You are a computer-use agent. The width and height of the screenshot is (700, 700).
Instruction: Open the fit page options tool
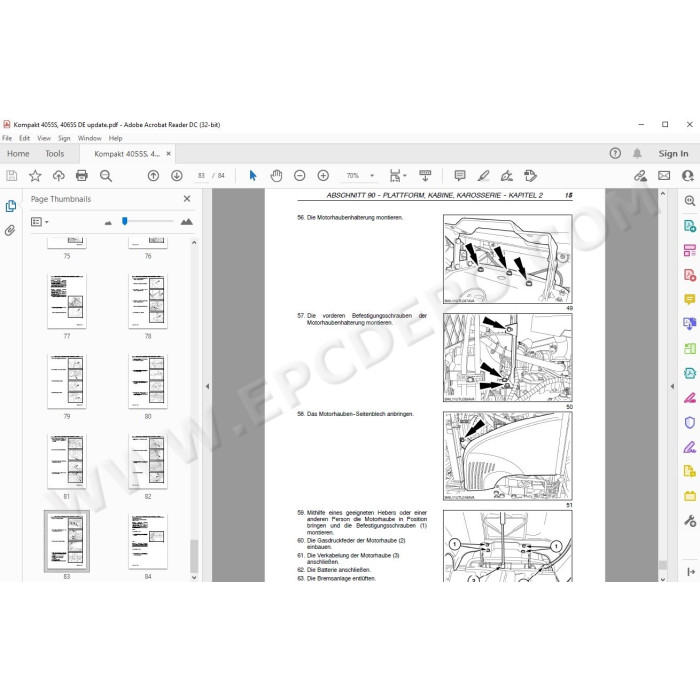tap(397, 176)
